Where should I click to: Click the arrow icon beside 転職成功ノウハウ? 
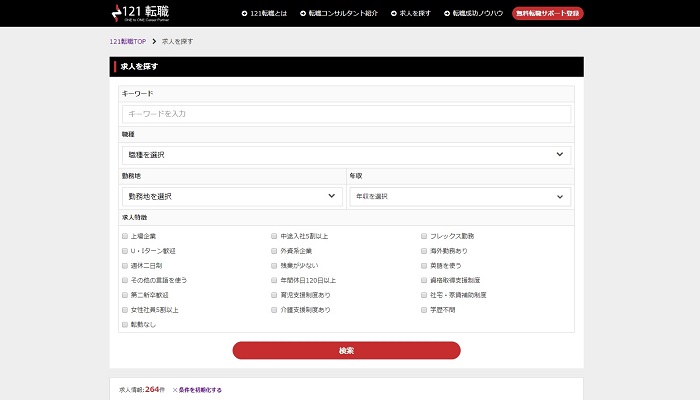(x=446, y=14)
